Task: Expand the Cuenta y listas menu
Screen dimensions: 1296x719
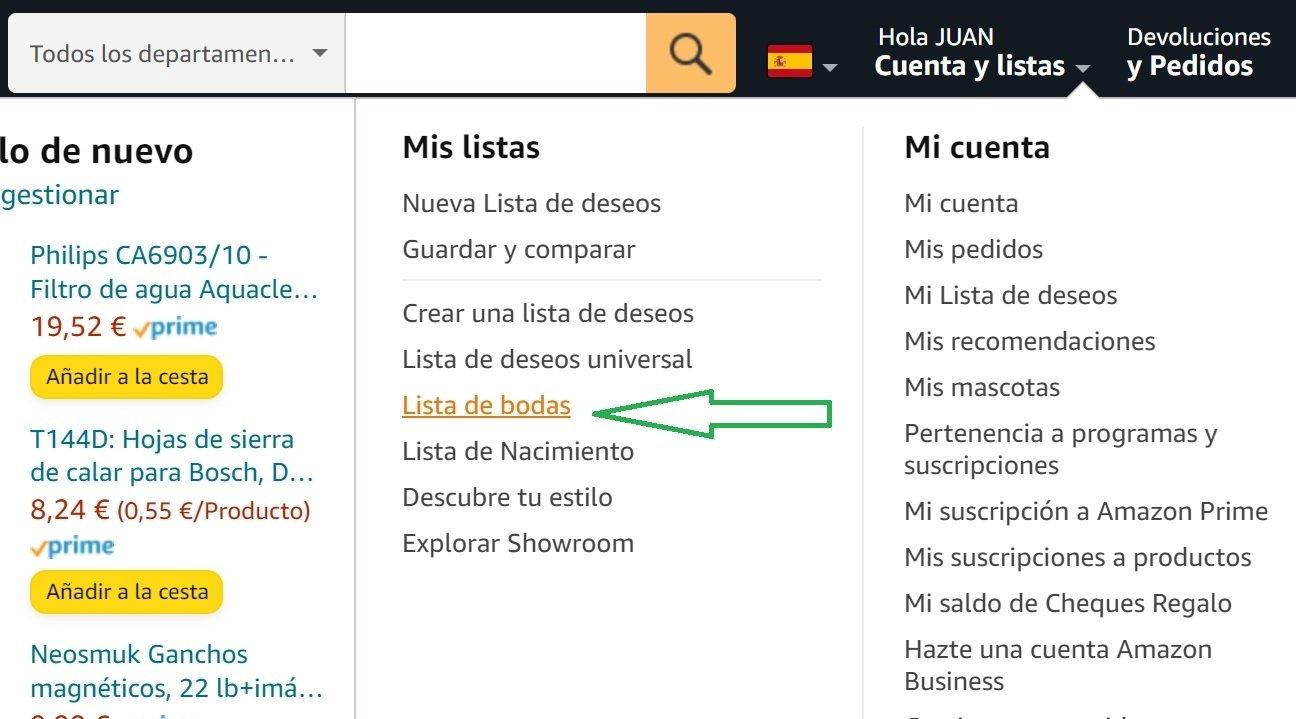Action: tap(981, 53)
